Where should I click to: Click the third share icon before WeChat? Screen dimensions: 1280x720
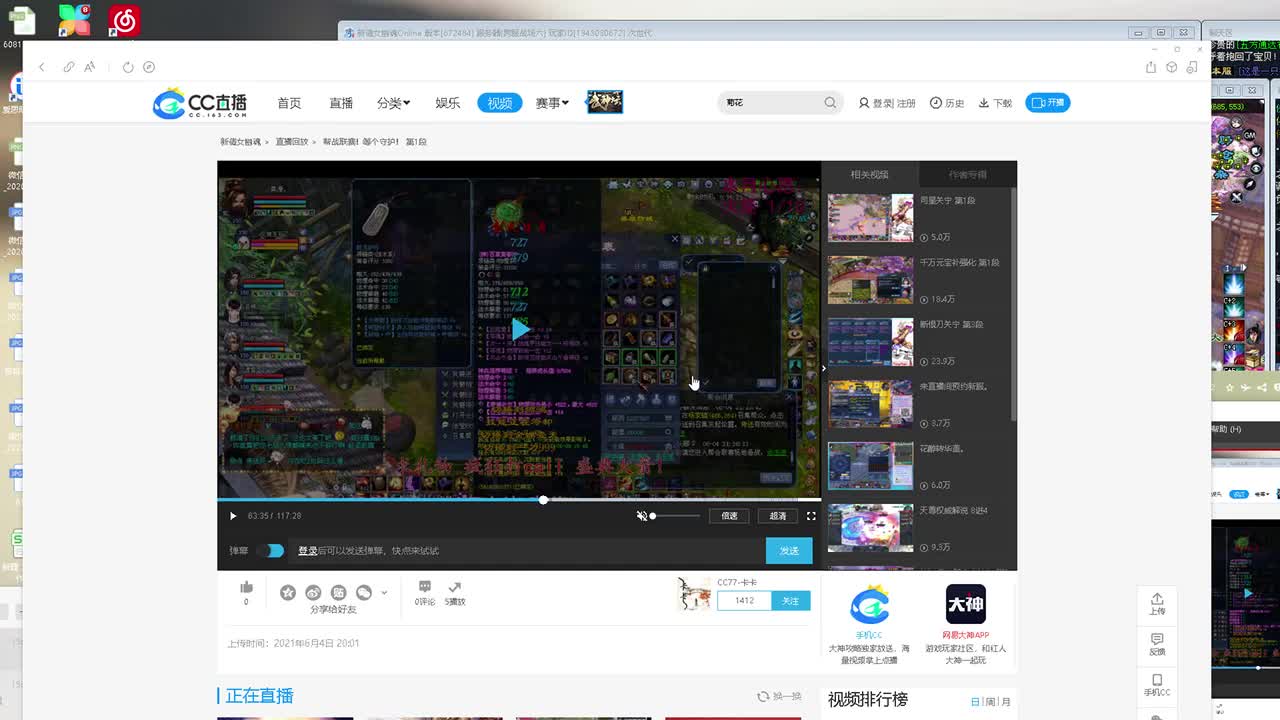[338, 593]
